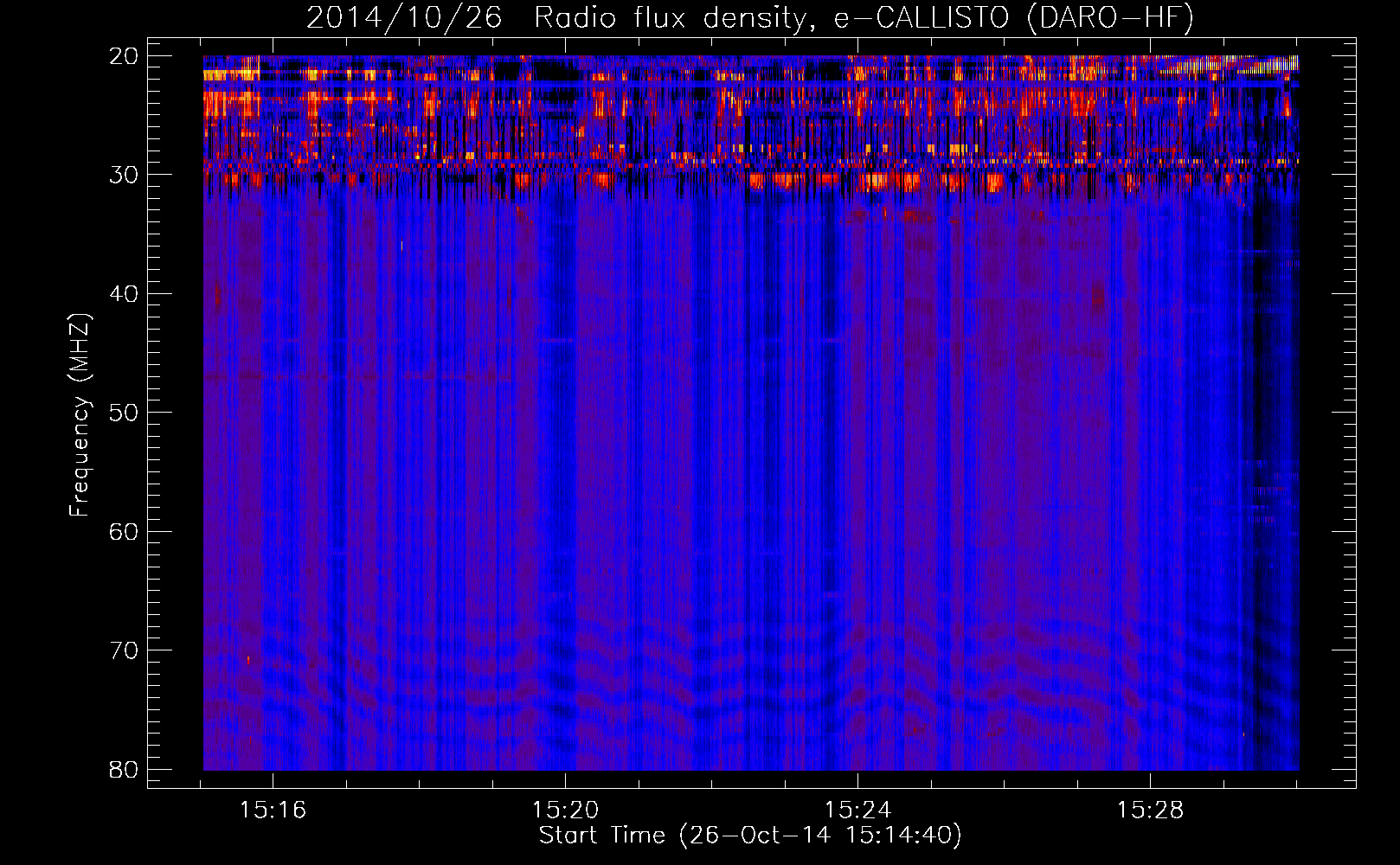This screenshot has height=865, width=1400.
Task: Click the "Start Time (26-Oct-14 15:14:40)" label
Action: [x=750, y=836]
